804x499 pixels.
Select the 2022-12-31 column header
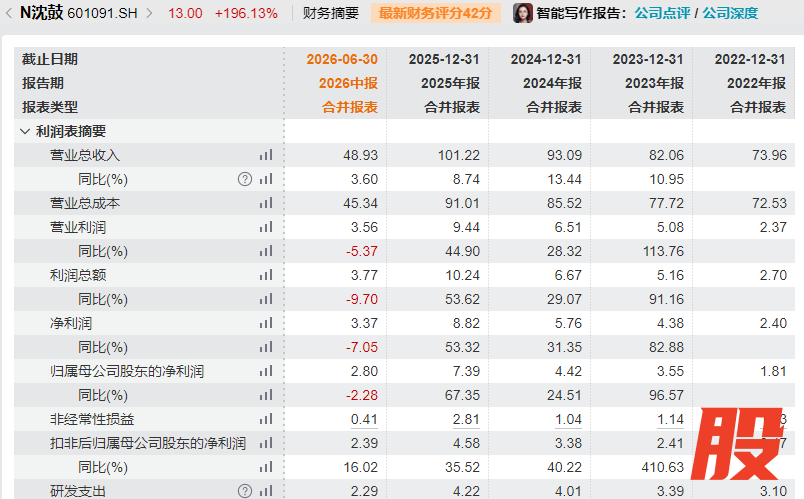pyautogui.click(x=750, y=59)
